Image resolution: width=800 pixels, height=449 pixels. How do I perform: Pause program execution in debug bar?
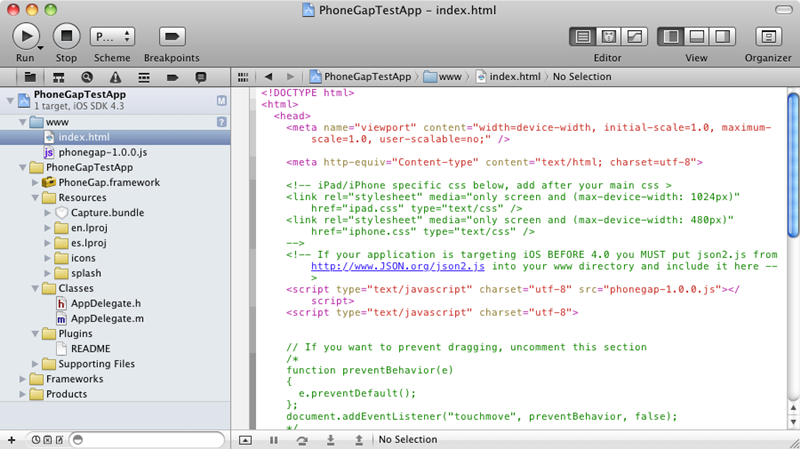pyautogui.click(x=274, y=440)
